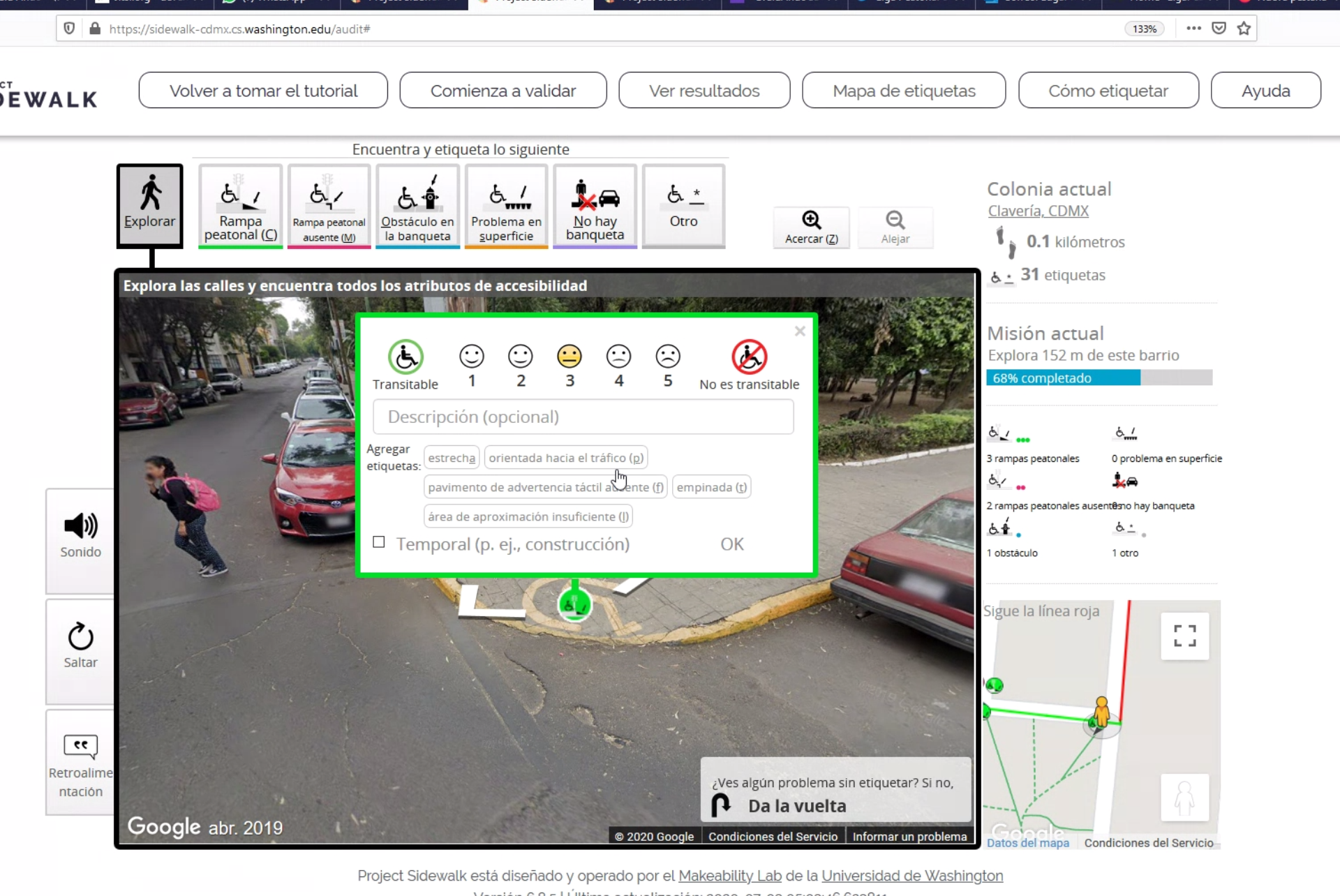1340x896 pixels.
Task: Click the Descripción optional text field
Action: pos(583,417)
